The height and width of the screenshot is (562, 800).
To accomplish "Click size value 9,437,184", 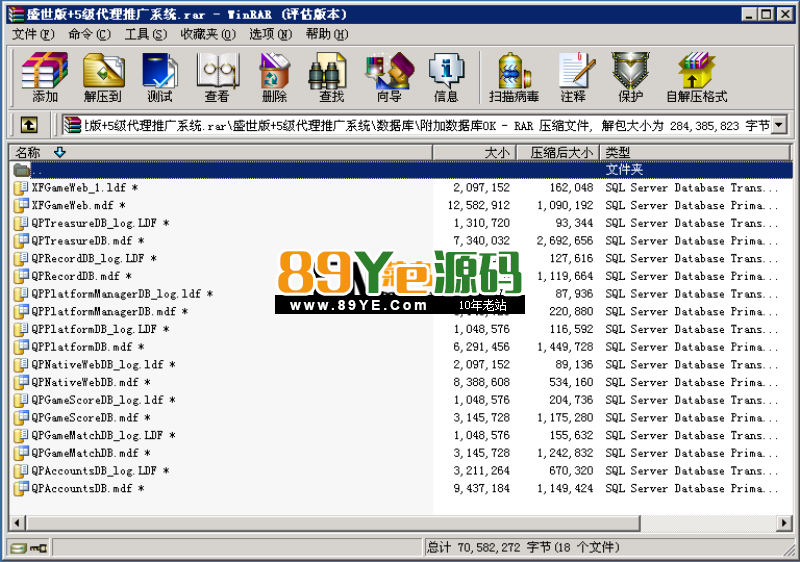I will (x=482, y=489).
